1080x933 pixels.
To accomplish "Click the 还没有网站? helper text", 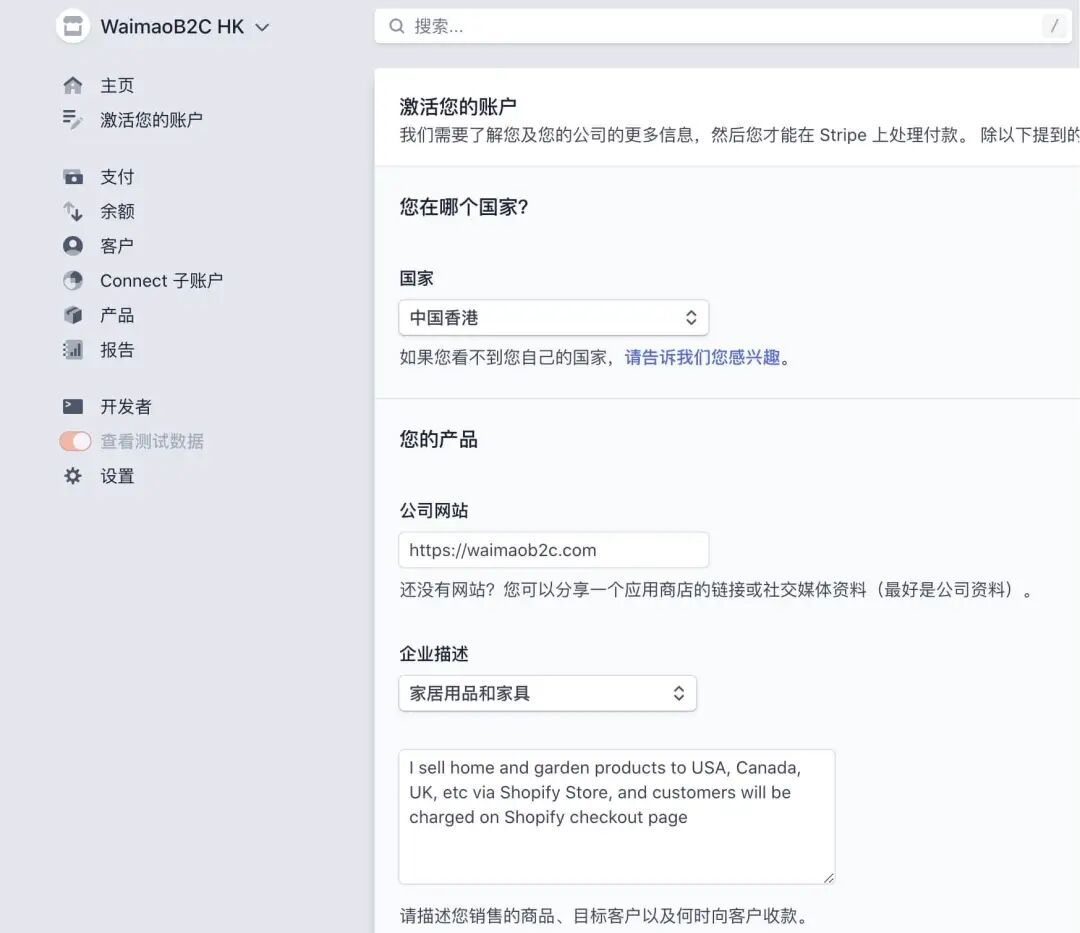I will (716, 590).
